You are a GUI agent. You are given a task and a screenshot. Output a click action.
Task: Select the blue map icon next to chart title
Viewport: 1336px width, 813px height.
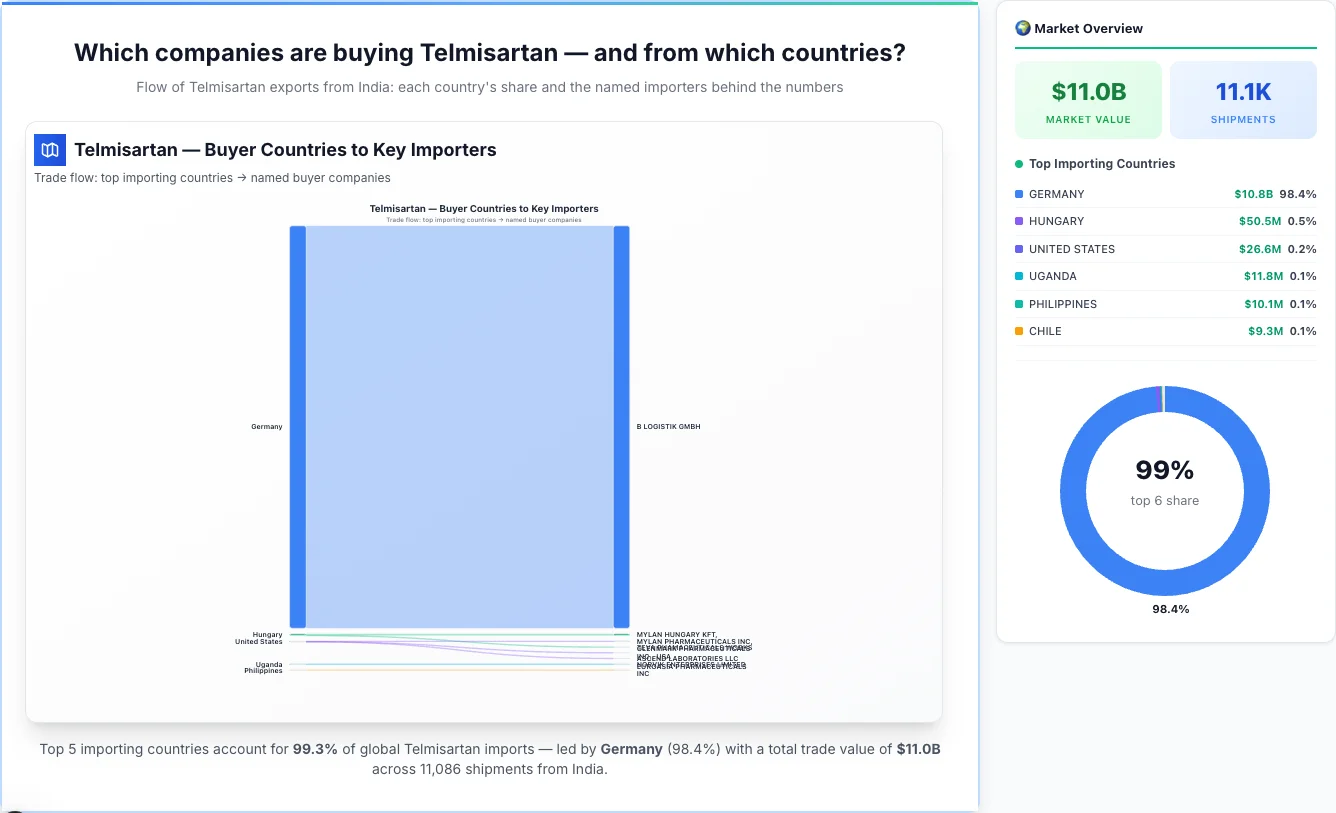point(48,149)
